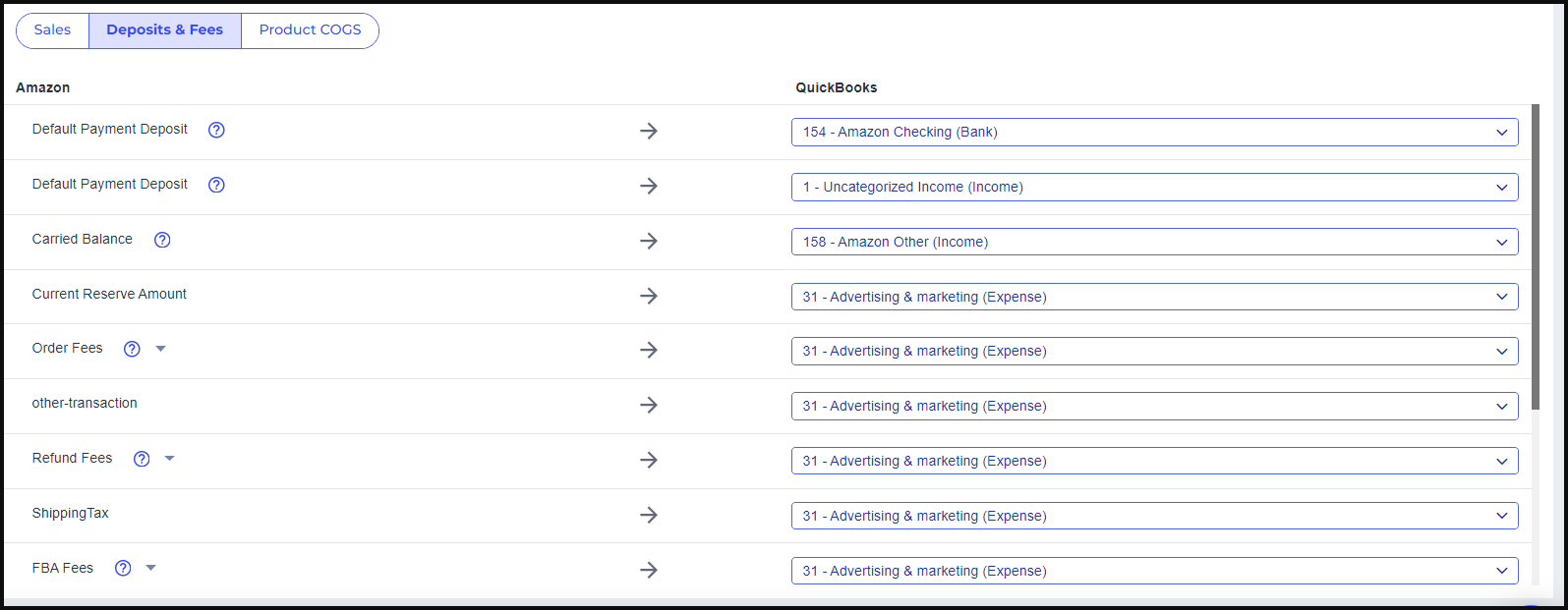Switch to the Product COGS tab
This screenshot has height=610, width=1568.
pyautogui.click(x=310, y=30)
